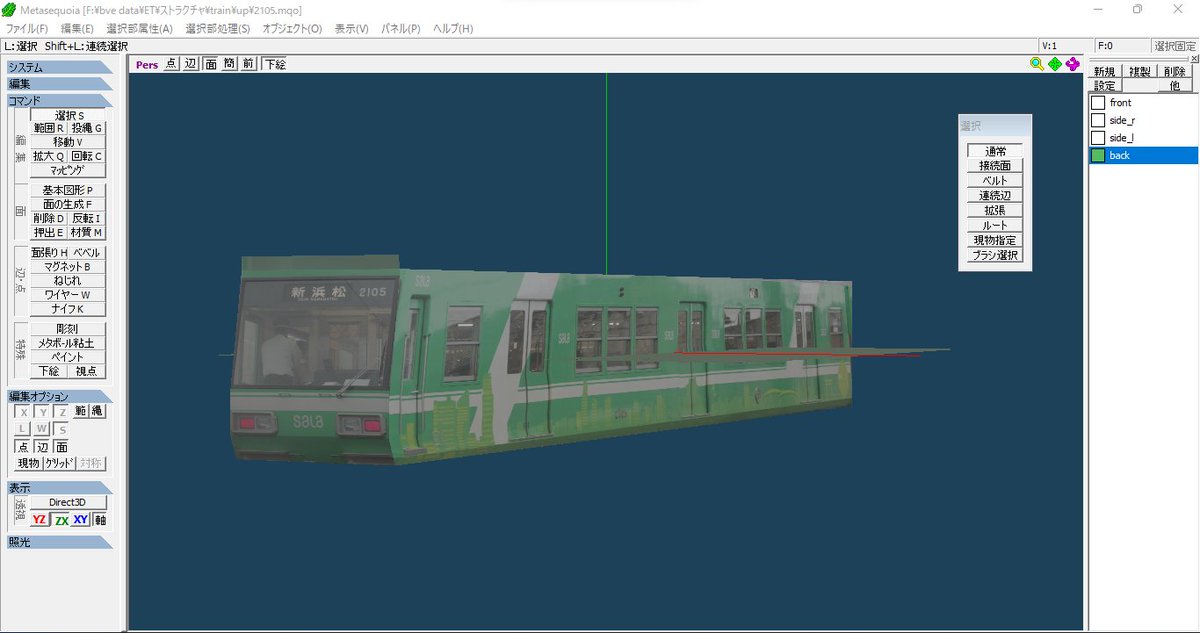
Task: Toggle 下絵 background image in viewport header
Action: [275, 64]
